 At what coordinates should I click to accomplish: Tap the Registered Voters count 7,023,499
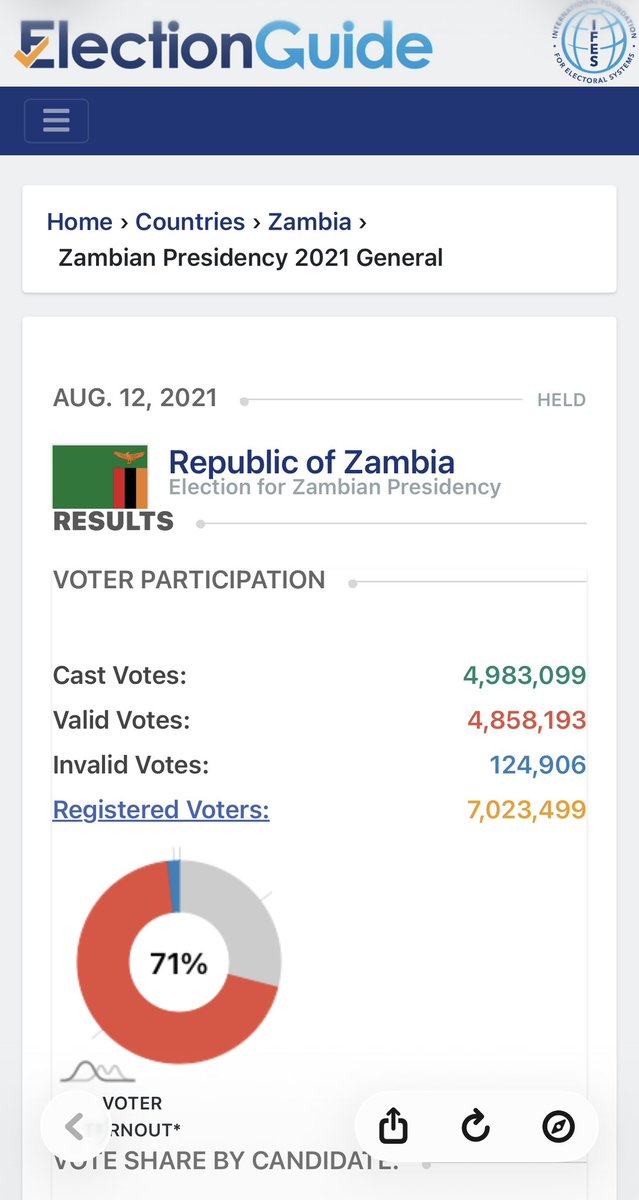527,809
